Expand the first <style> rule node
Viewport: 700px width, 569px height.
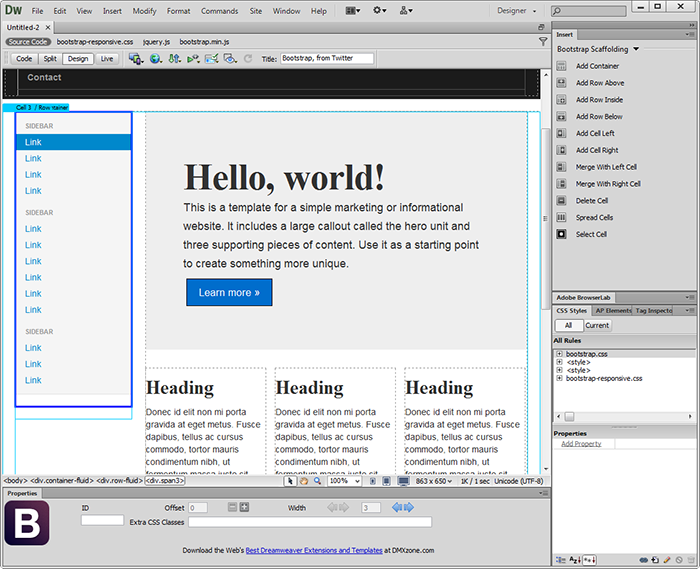[x=559, y=362]
